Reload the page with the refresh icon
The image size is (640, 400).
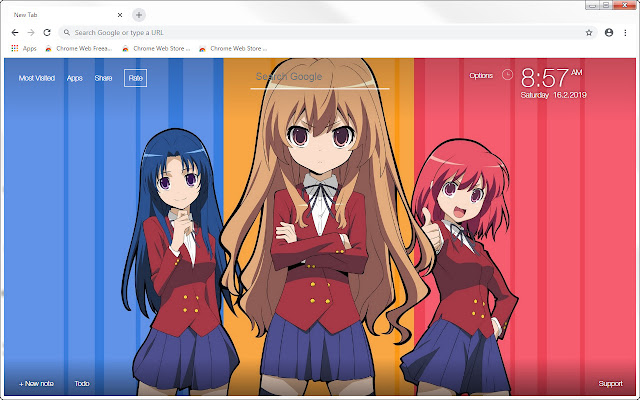click(47, 32)
